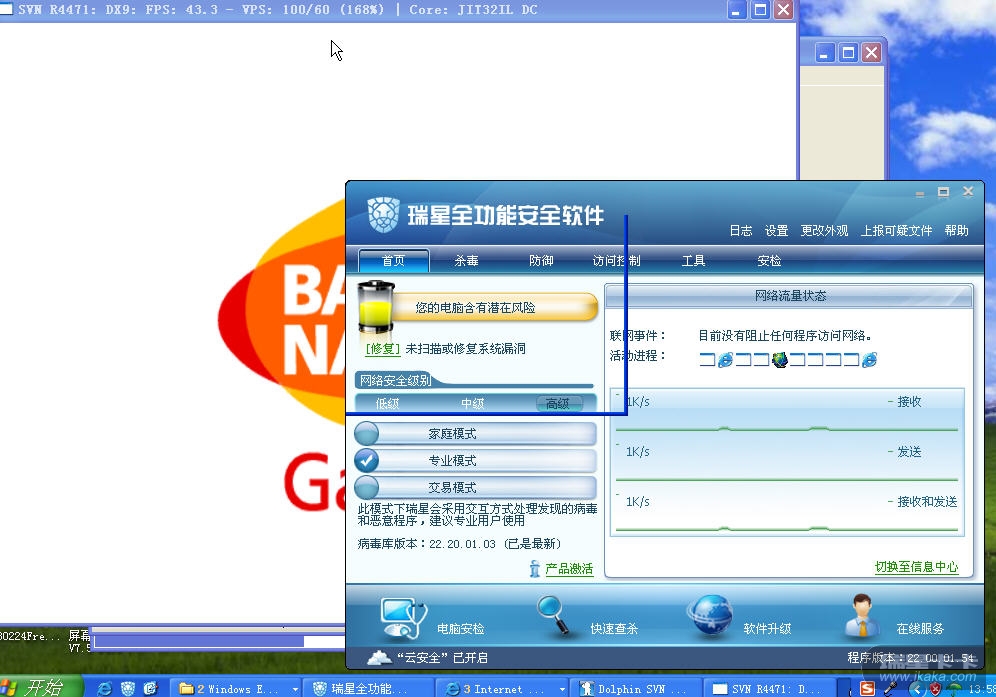Click the [修复] repair link
This screenshot has width=996, height=697.
coord(382,349)
